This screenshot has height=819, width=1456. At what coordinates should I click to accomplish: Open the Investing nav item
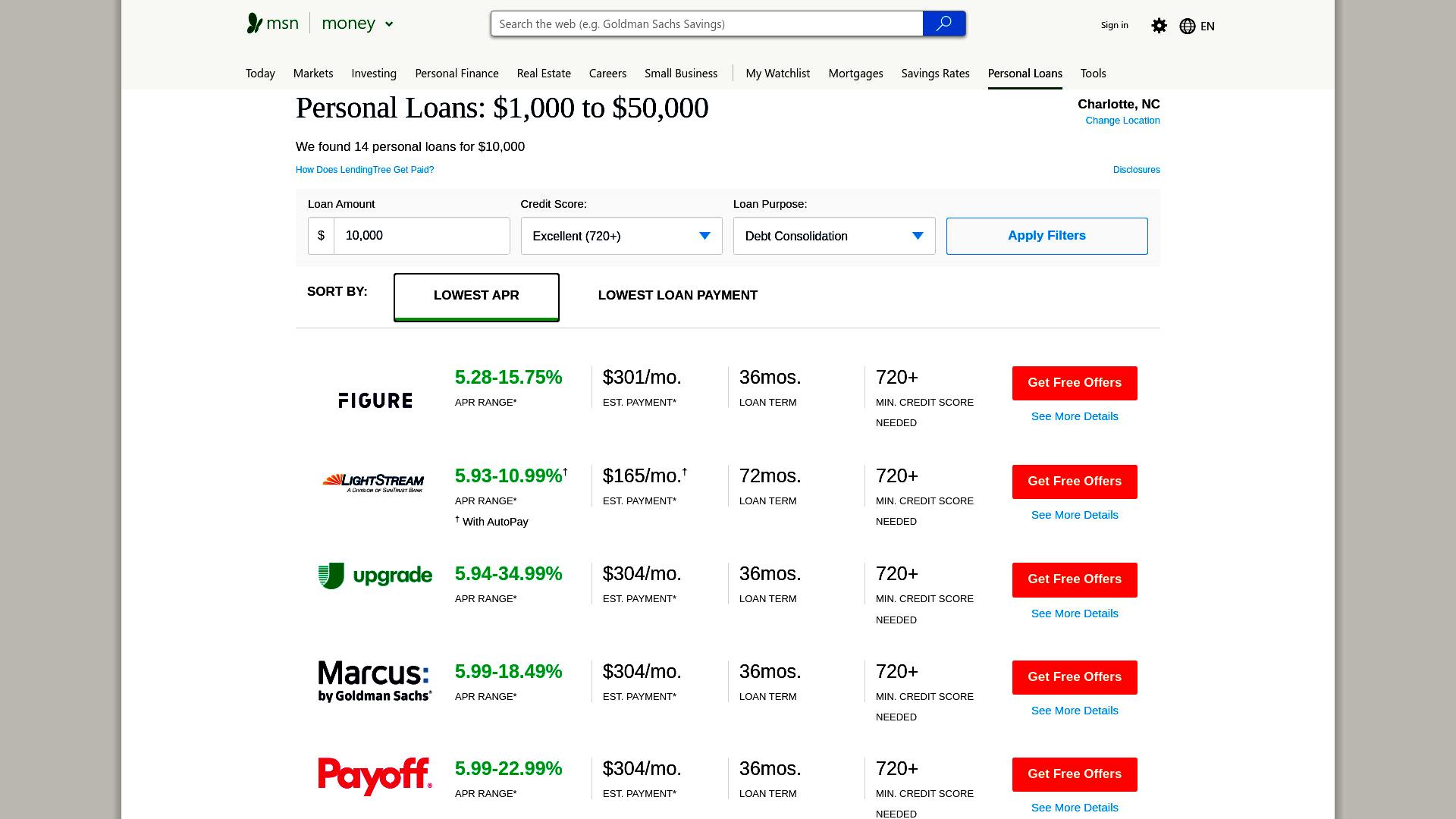tap(374, 74)
